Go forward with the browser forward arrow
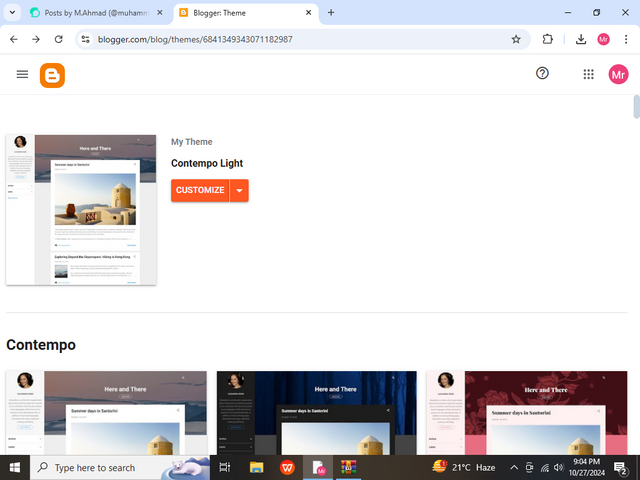Screen dimensions: 640x480 (x=36, y=39)
